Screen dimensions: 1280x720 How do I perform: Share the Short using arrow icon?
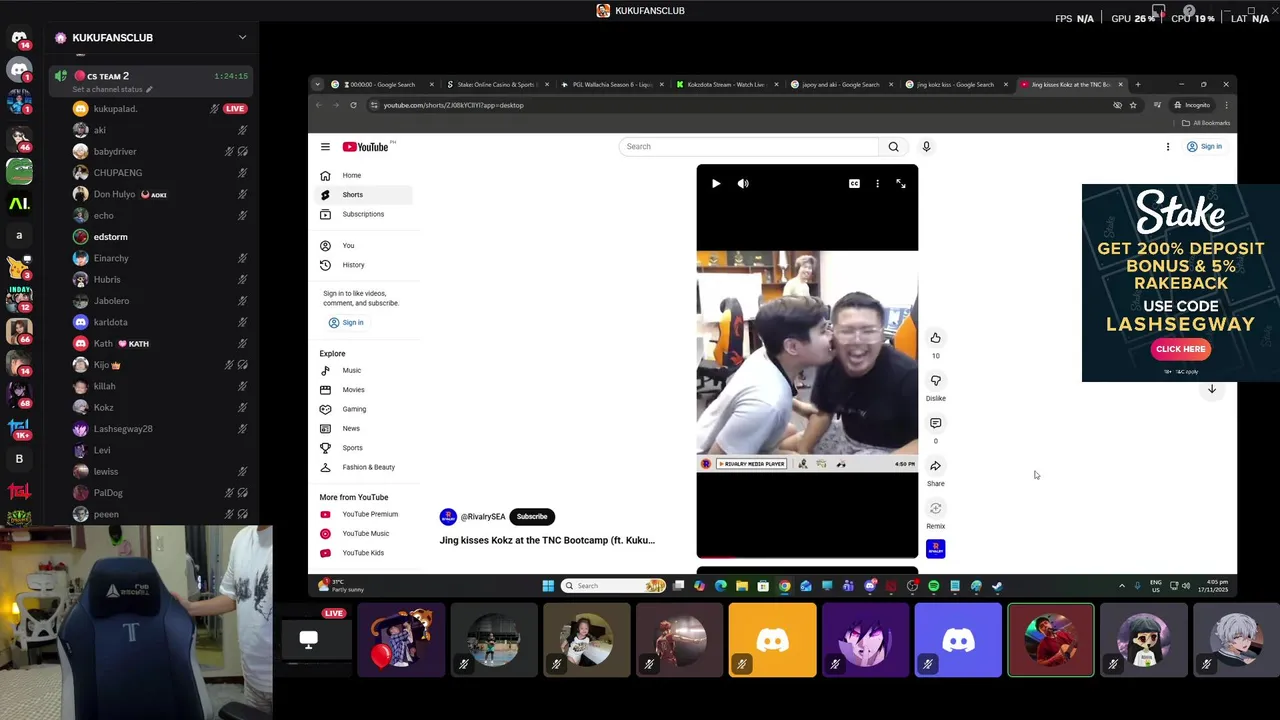coord(936,466)
